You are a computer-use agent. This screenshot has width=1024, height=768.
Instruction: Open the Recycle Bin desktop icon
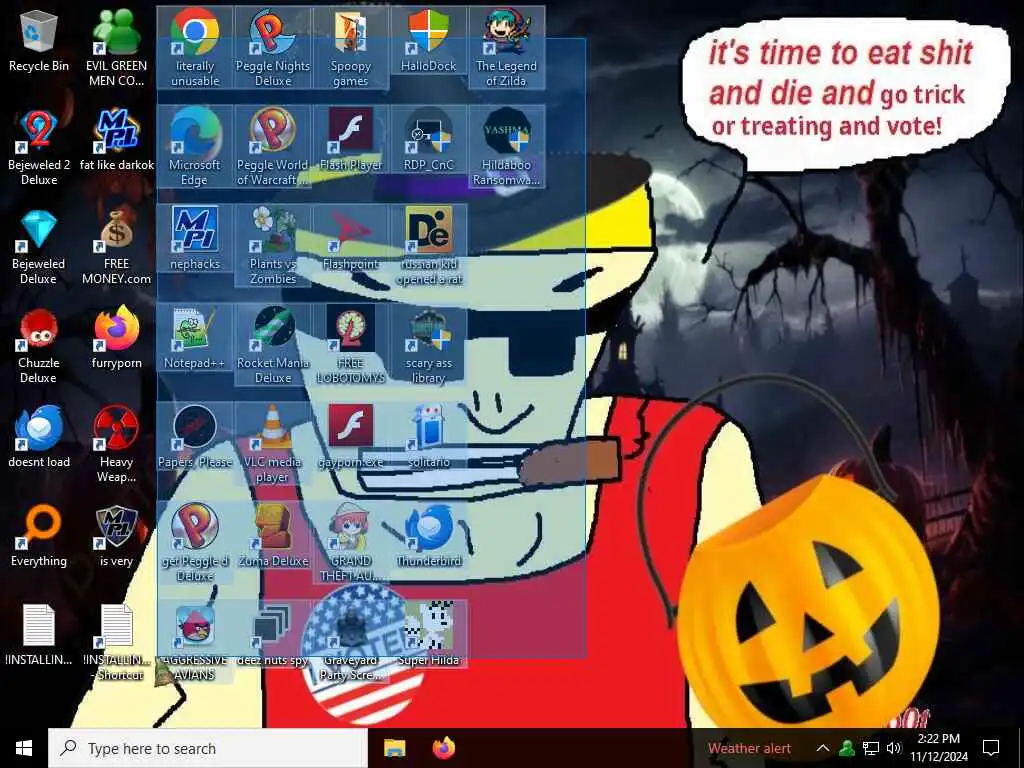[x=39, y=40]
